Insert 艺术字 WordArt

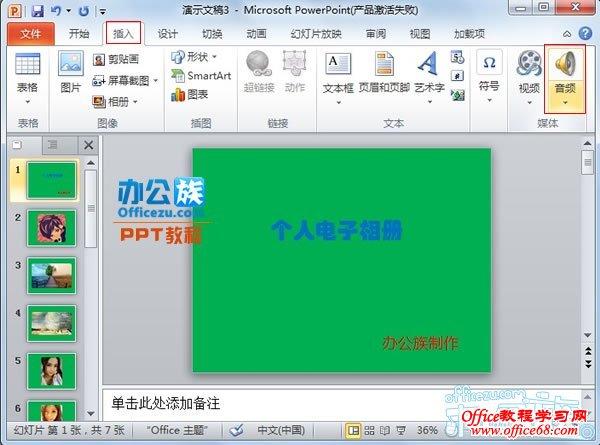[x=429, y=73]
